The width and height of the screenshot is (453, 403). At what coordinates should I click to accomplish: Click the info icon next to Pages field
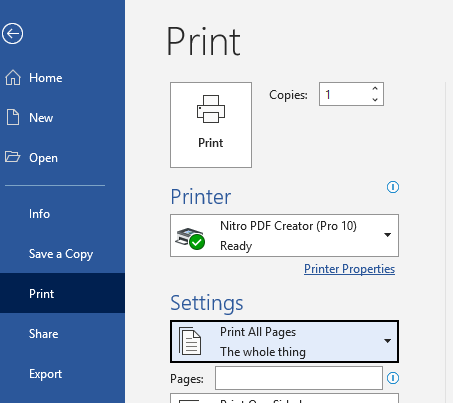[393, 378]
